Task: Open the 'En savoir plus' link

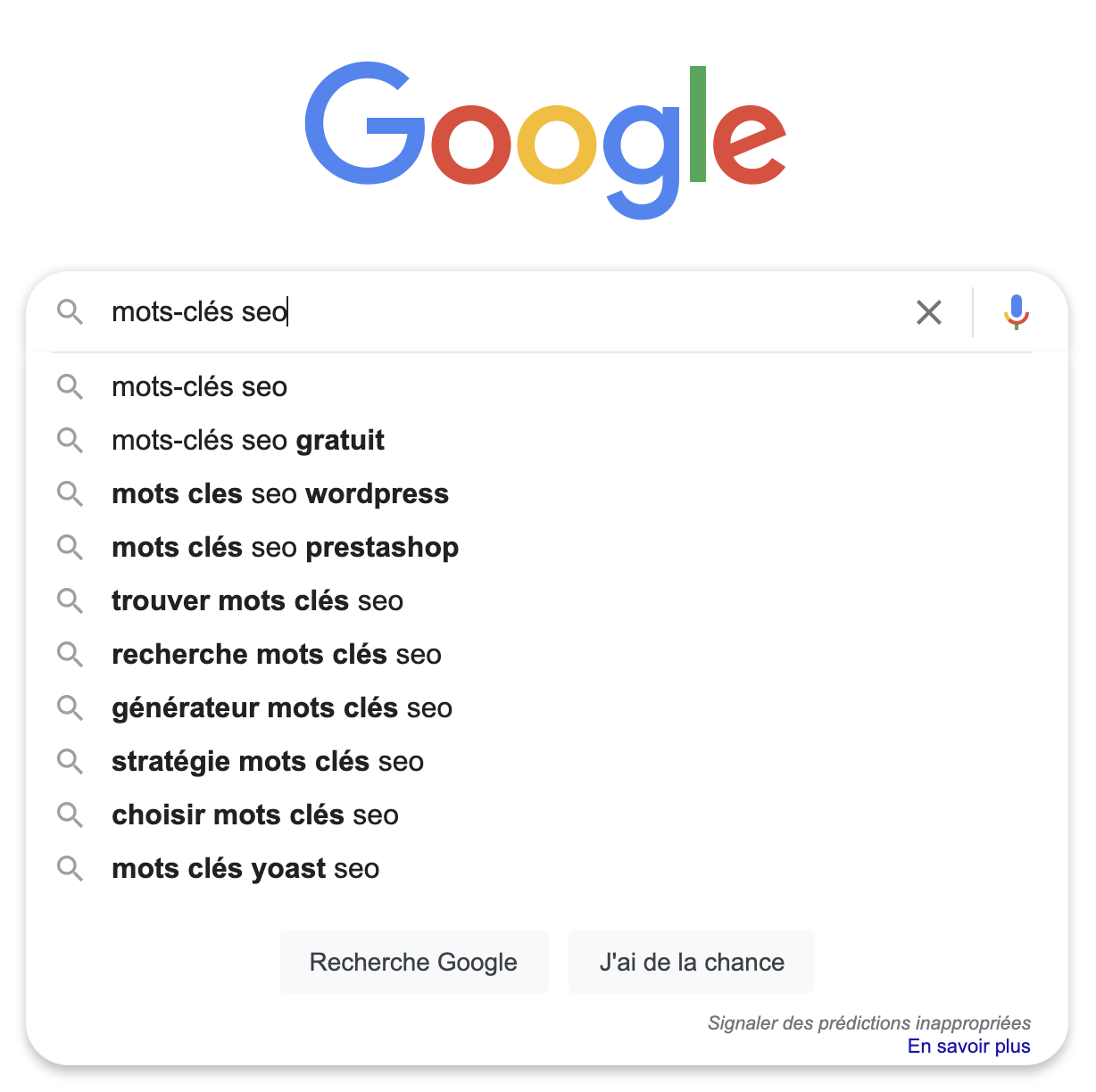Action: (x=968, y=1046)
